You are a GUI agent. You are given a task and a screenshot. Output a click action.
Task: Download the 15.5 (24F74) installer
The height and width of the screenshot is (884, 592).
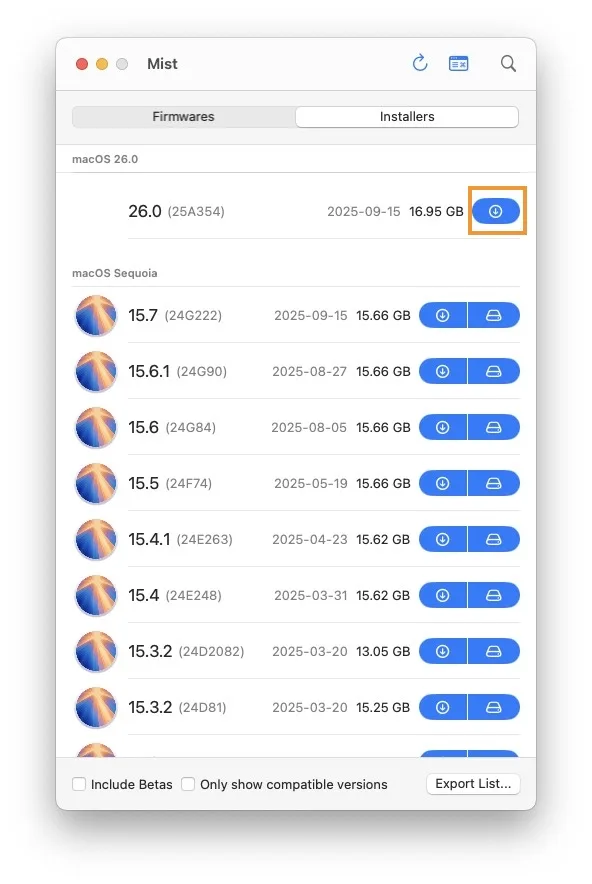[x=443, y=483]
